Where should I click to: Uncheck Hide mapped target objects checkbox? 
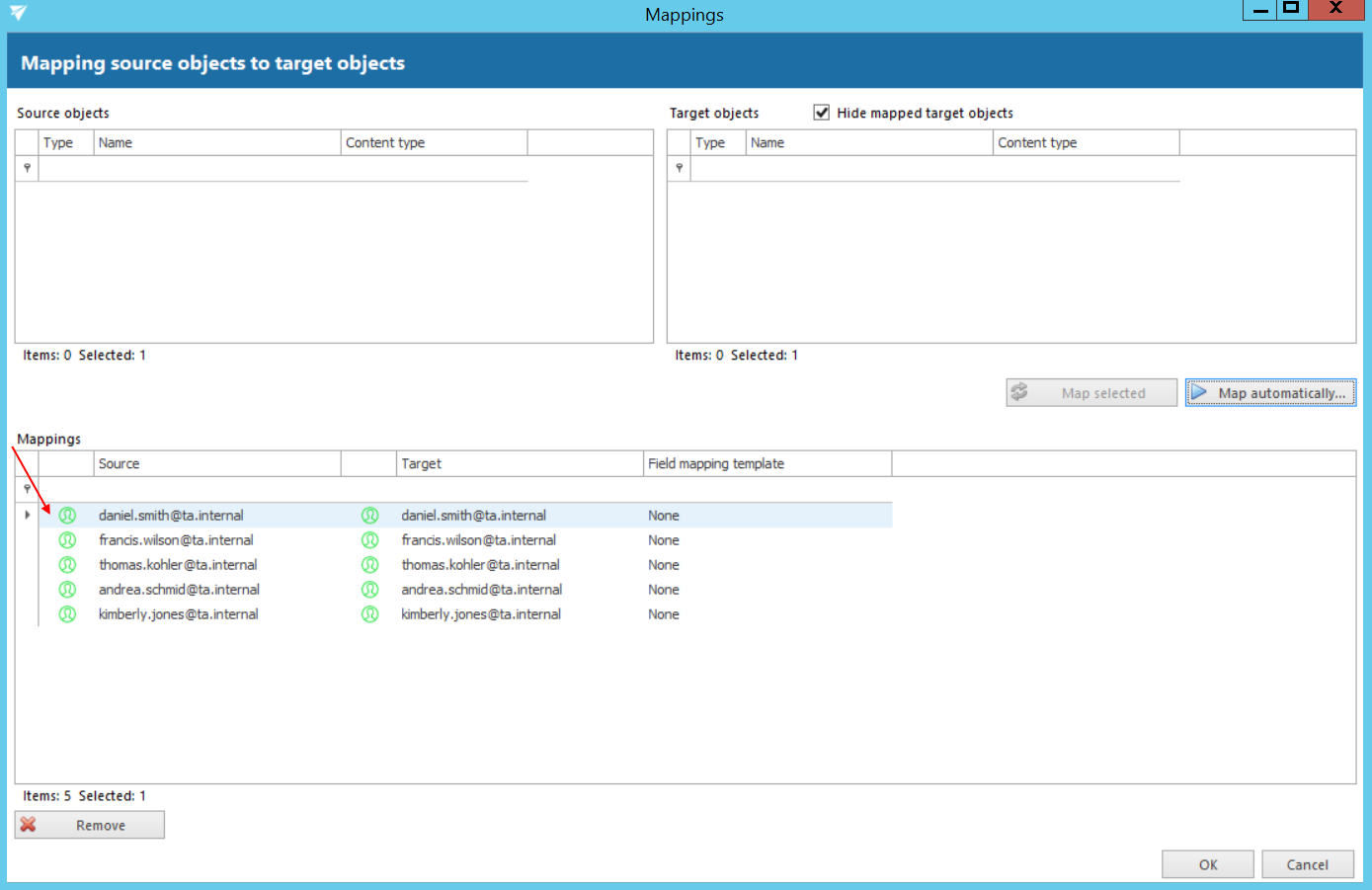821,113
